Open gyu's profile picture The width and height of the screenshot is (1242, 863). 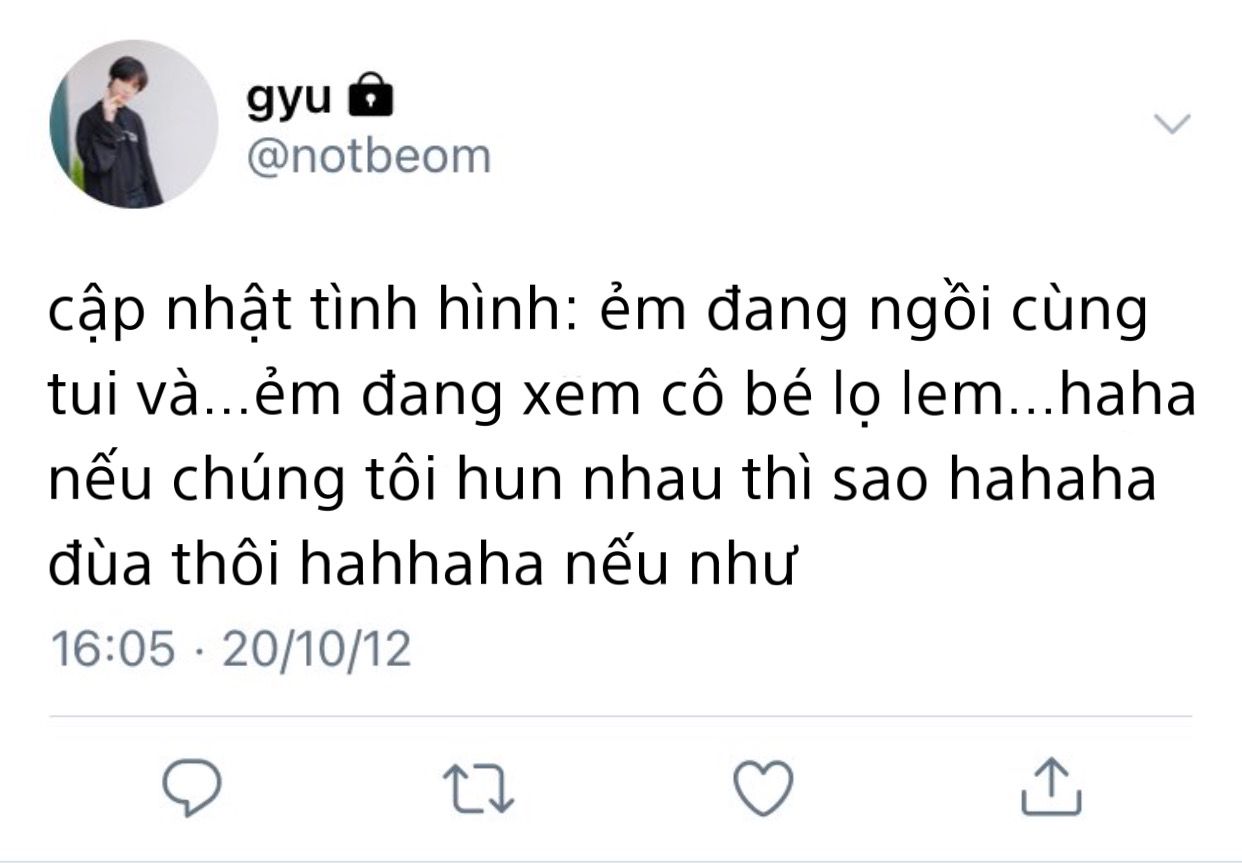tap(134, 124)
